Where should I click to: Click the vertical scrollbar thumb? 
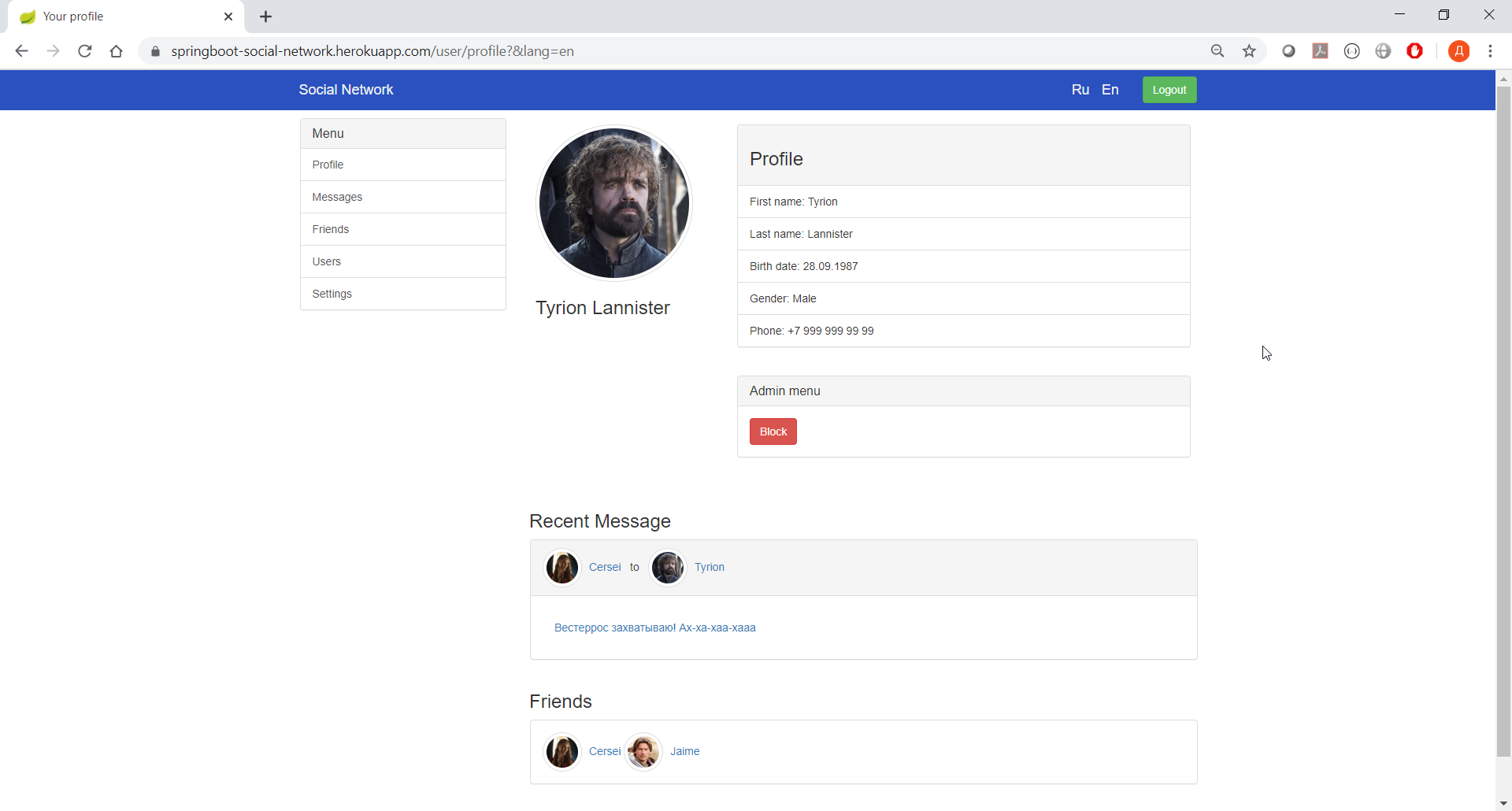(1503, 421)
